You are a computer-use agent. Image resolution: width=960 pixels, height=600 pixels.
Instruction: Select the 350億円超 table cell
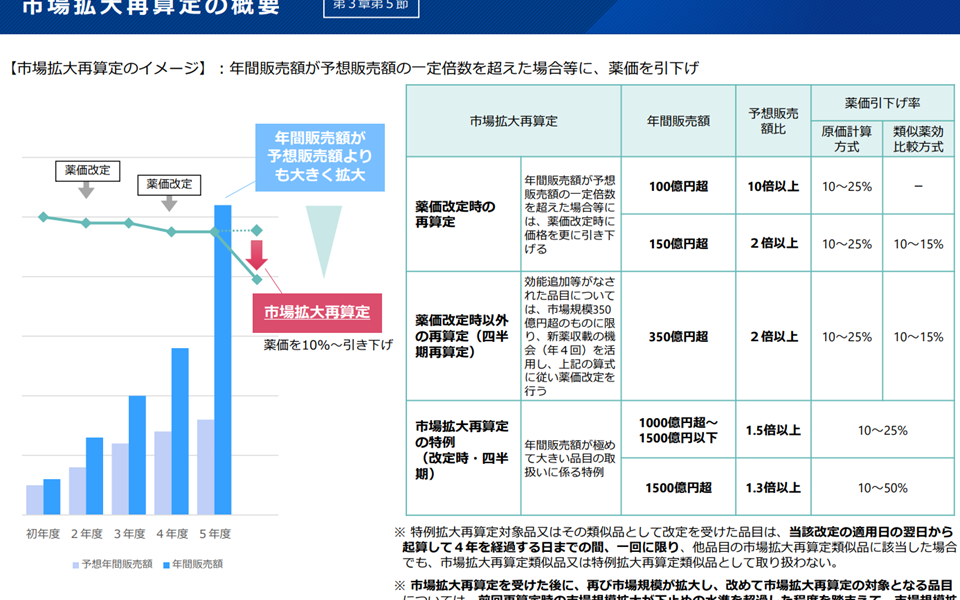[678, 337]
